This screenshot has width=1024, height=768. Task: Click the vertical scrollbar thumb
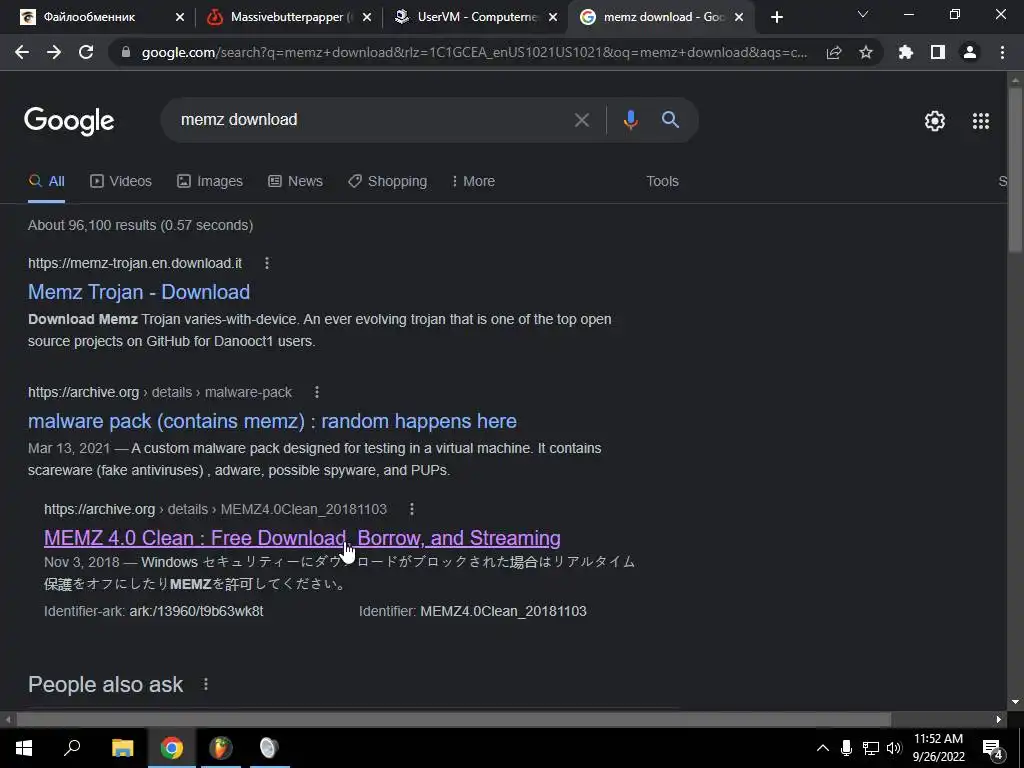(1015, 168)
